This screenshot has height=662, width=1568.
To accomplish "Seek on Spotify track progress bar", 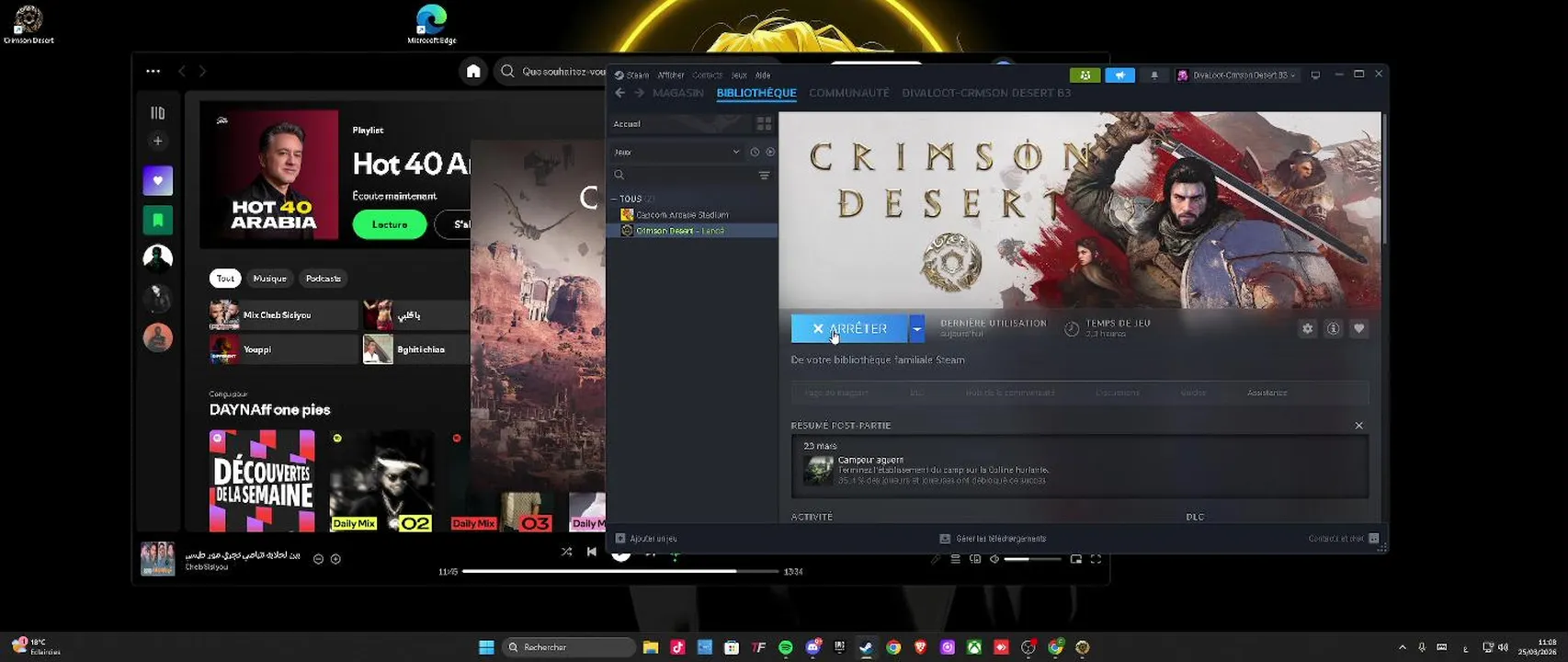I will click(x=620, y=571).
